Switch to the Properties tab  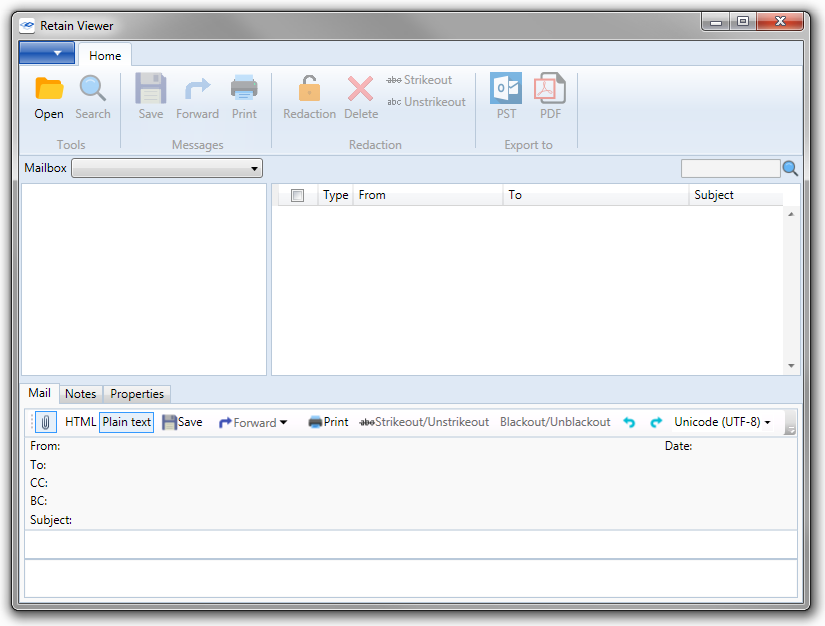click(x=137, y=394)
